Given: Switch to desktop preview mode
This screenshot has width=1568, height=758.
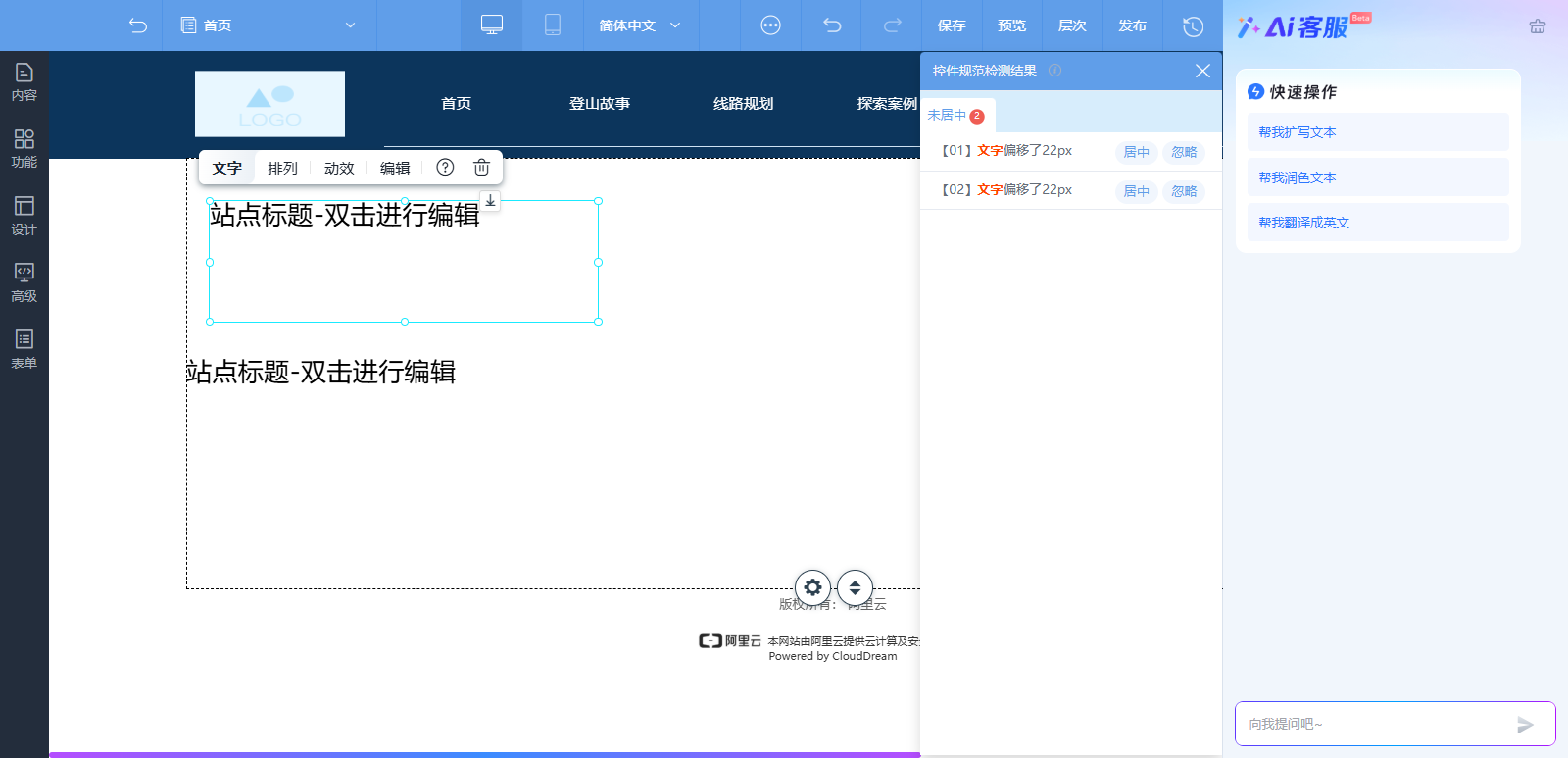Looking at the screenshot, I should [491, 25].
